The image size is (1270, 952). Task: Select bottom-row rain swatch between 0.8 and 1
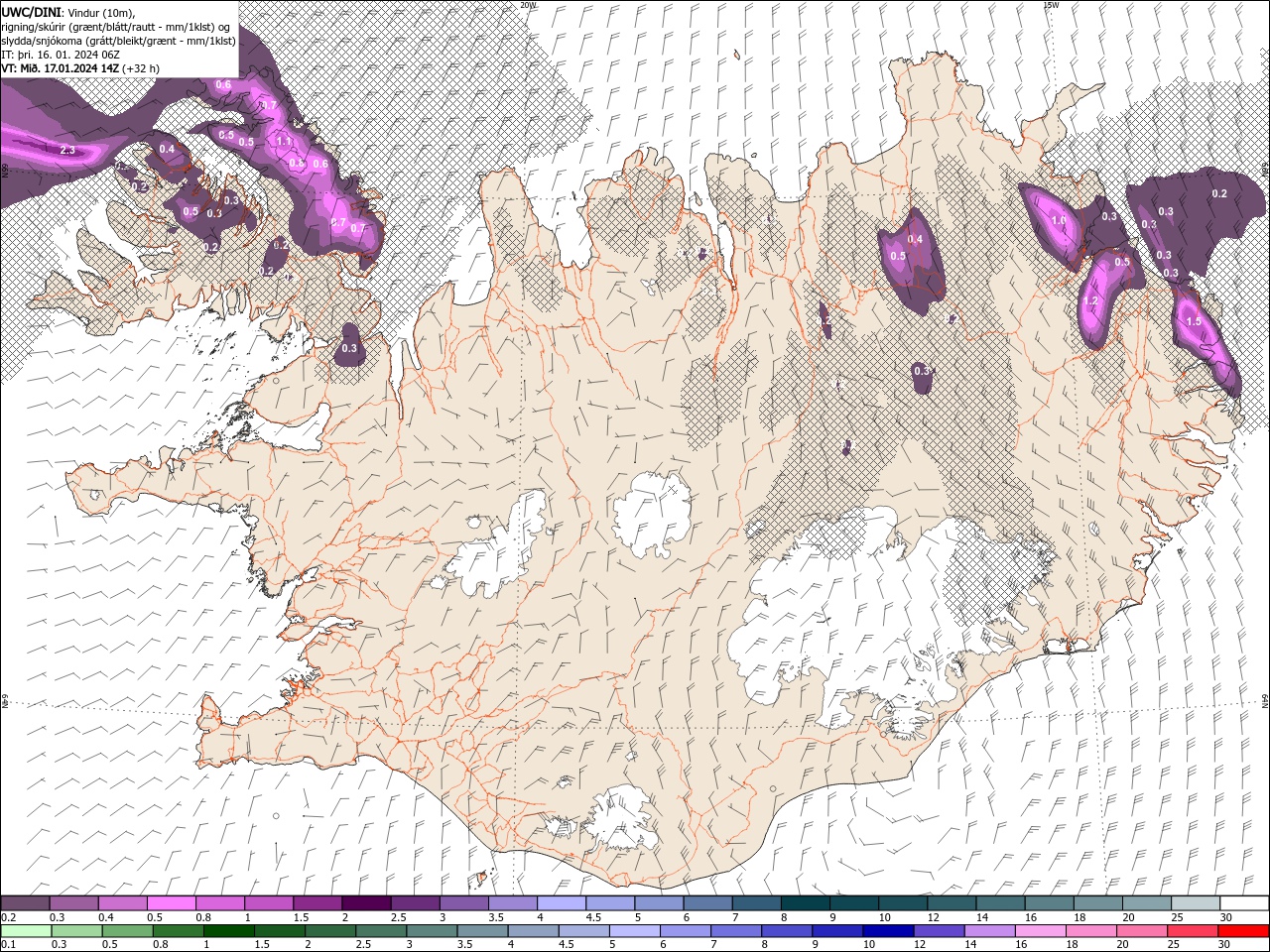179,931
